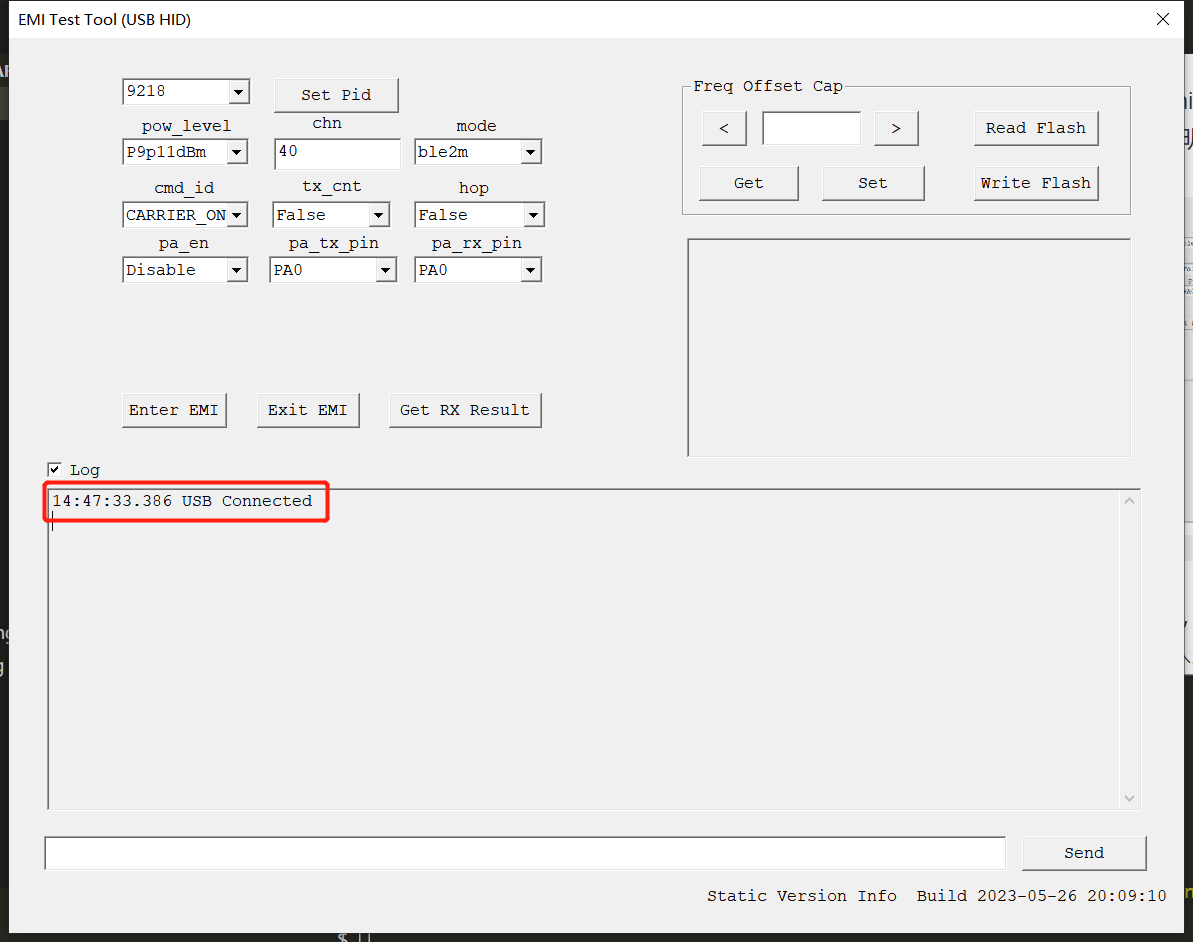Click the Read Flash button

1035,128
